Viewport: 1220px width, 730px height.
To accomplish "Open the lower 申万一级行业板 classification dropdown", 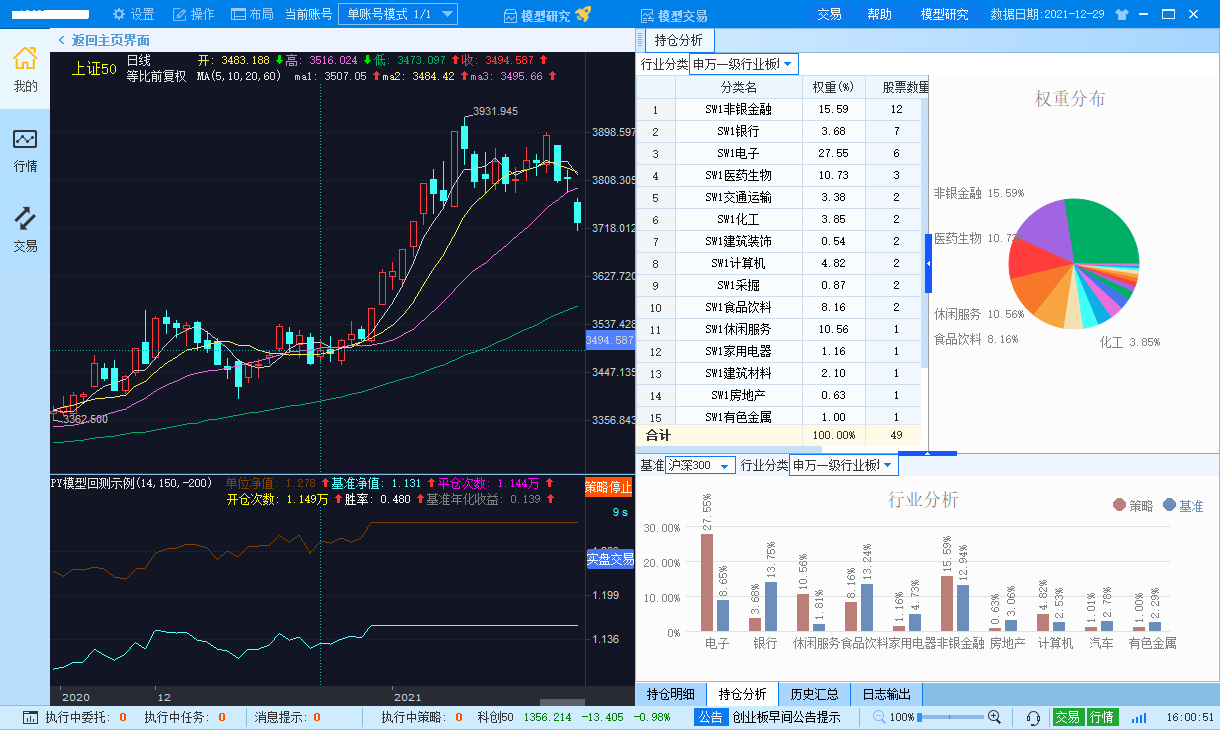I will pyautogui.click(x=844, y=465).
